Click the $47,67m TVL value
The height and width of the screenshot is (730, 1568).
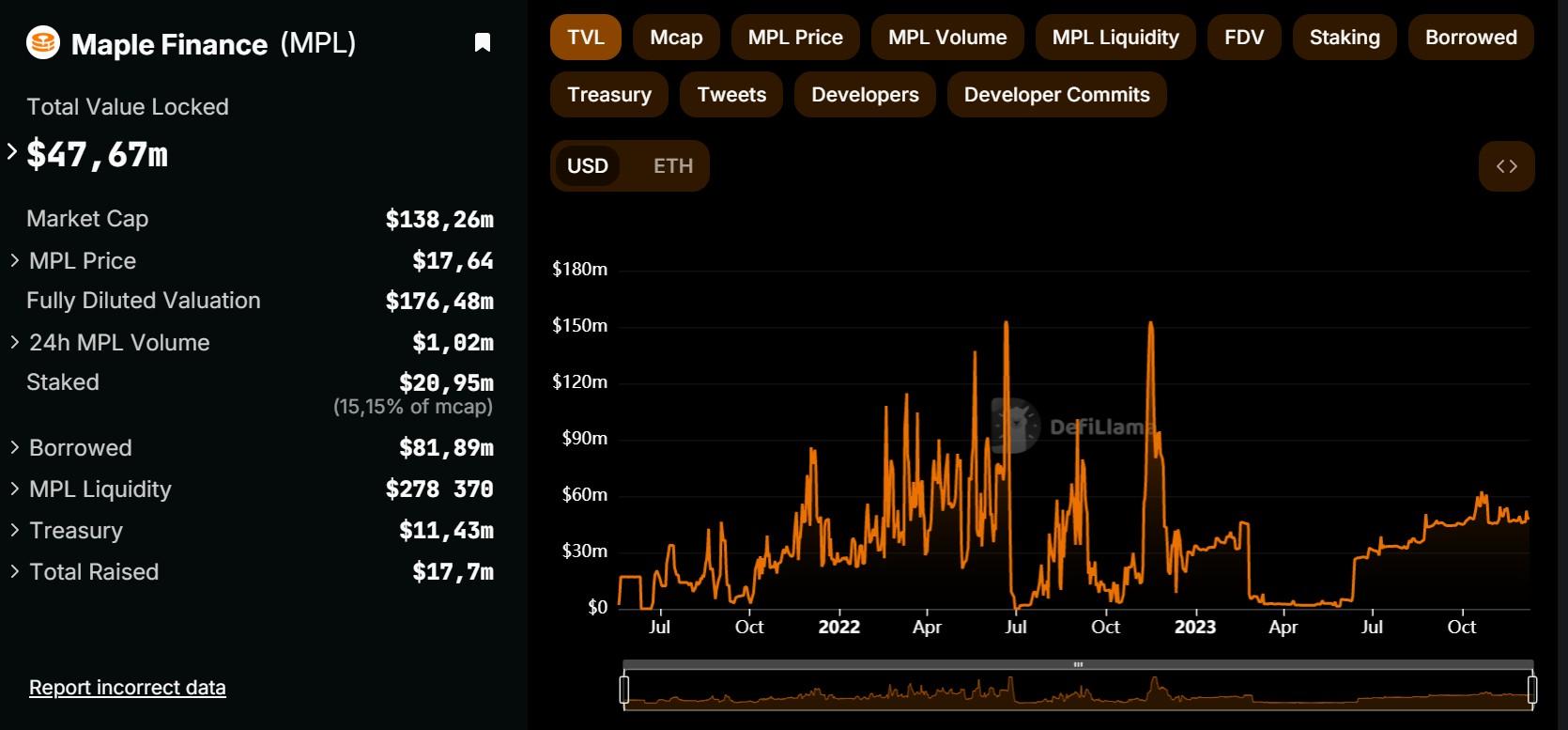98,154
